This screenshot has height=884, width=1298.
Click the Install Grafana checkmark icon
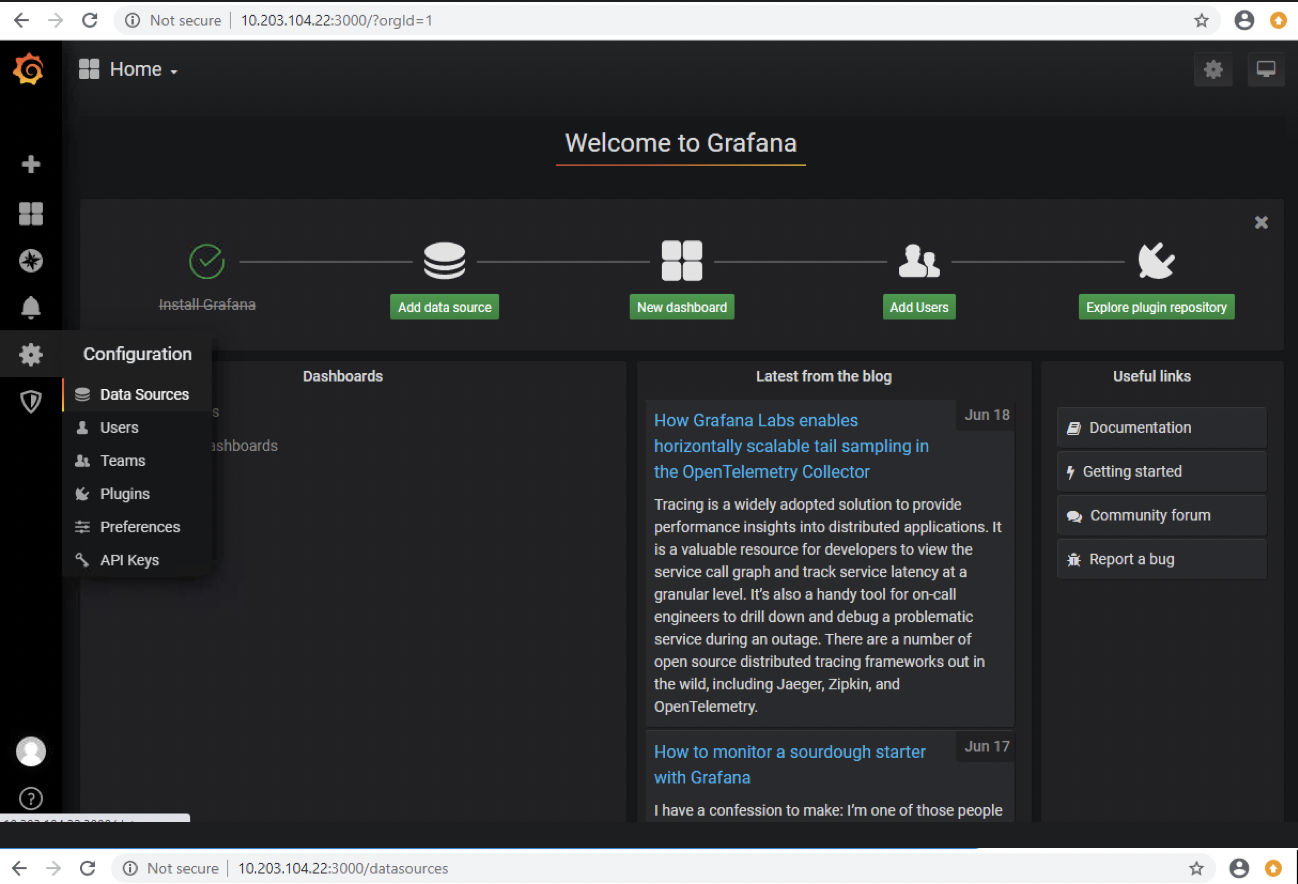click(207, 261)
